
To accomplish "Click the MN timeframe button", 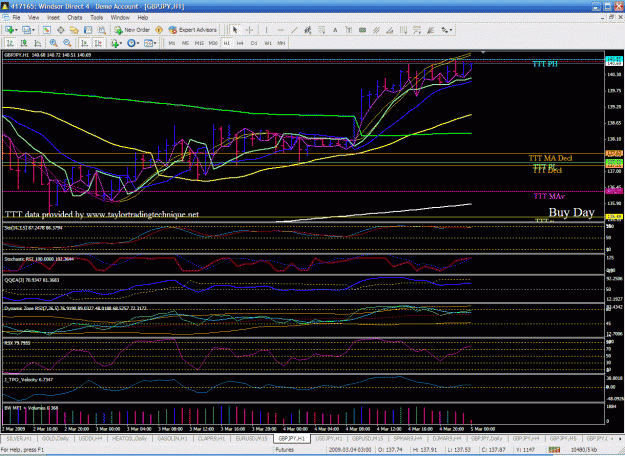I will pyautogui.click(x=281, y=43).
